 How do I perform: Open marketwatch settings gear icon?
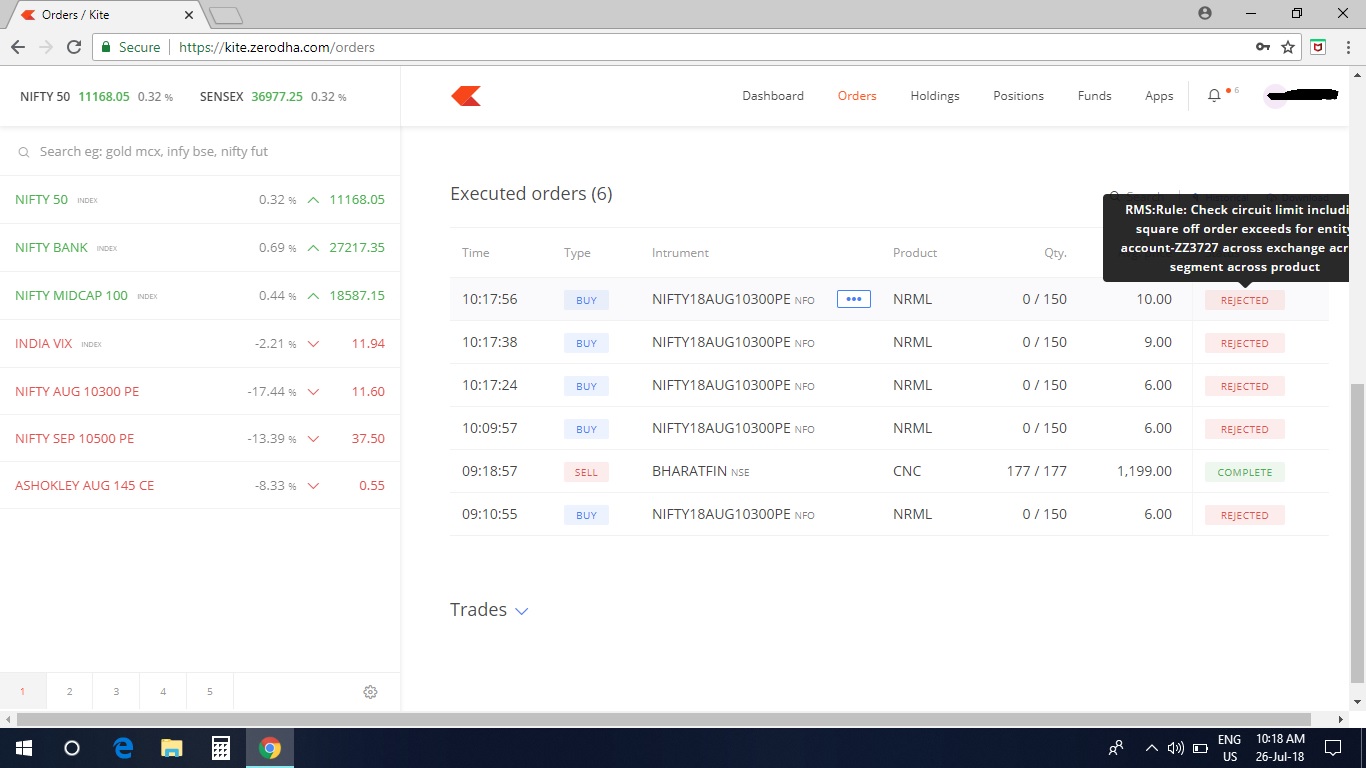pos(370,692)
